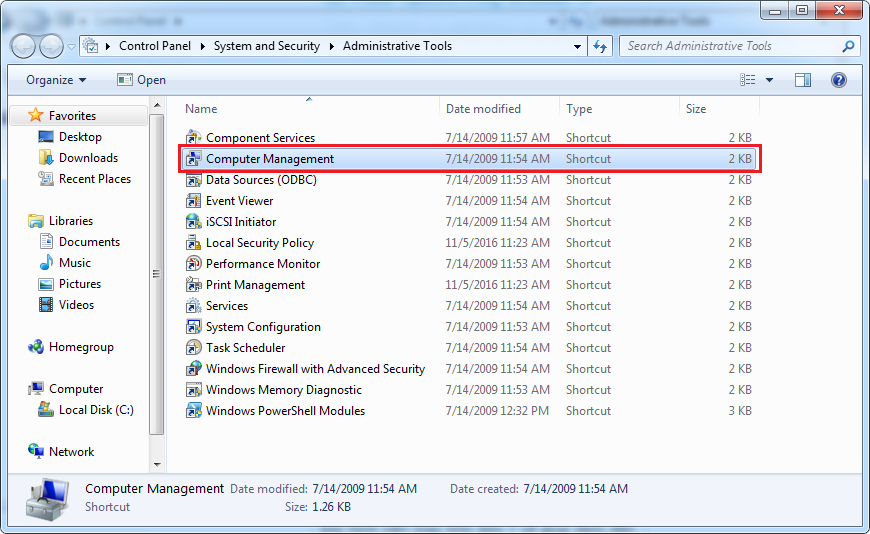The width and height of the screenshot is (870, 534).
Task: Open the Help question mark icon
Action: [x=839, y=80]
